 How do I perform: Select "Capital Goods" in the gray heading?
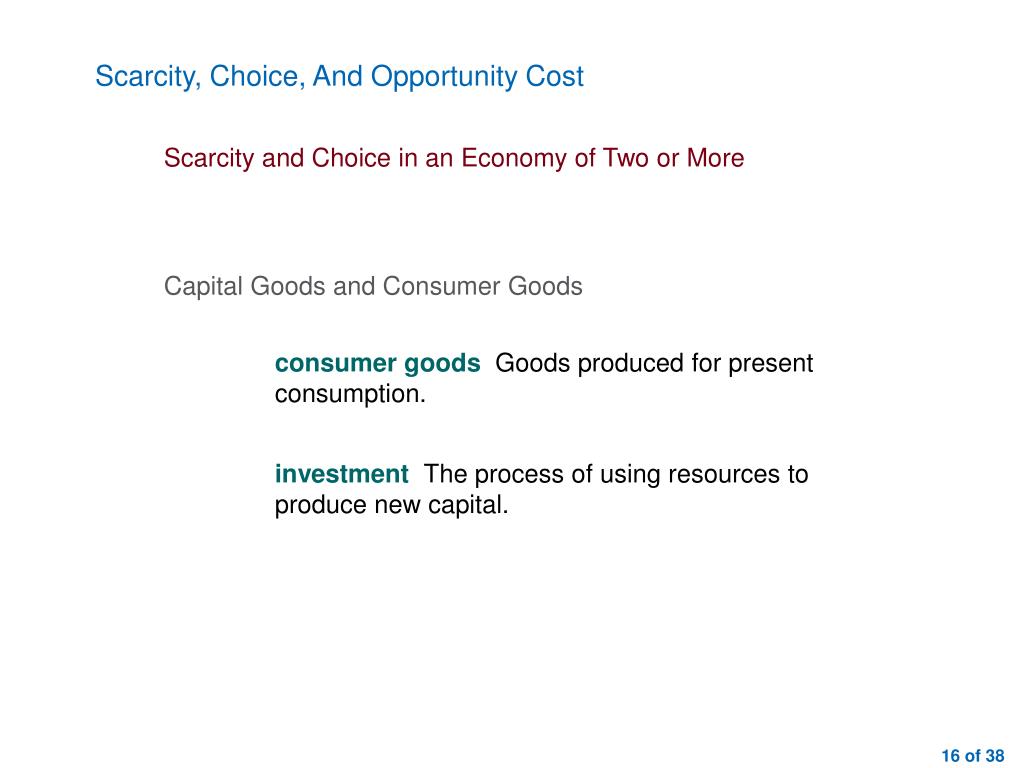tap(244, 287)
